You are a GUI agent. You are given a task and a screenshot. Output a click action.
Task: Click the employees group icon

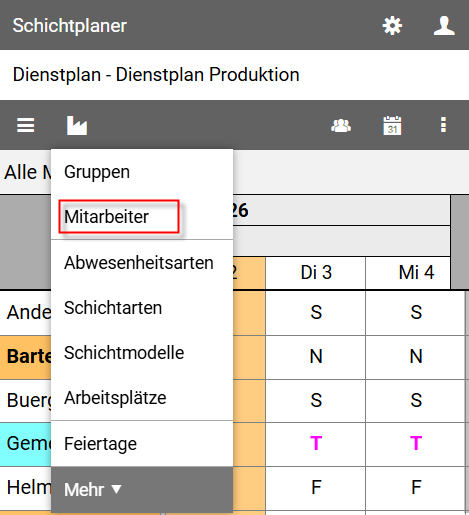[x=341, y=126]
